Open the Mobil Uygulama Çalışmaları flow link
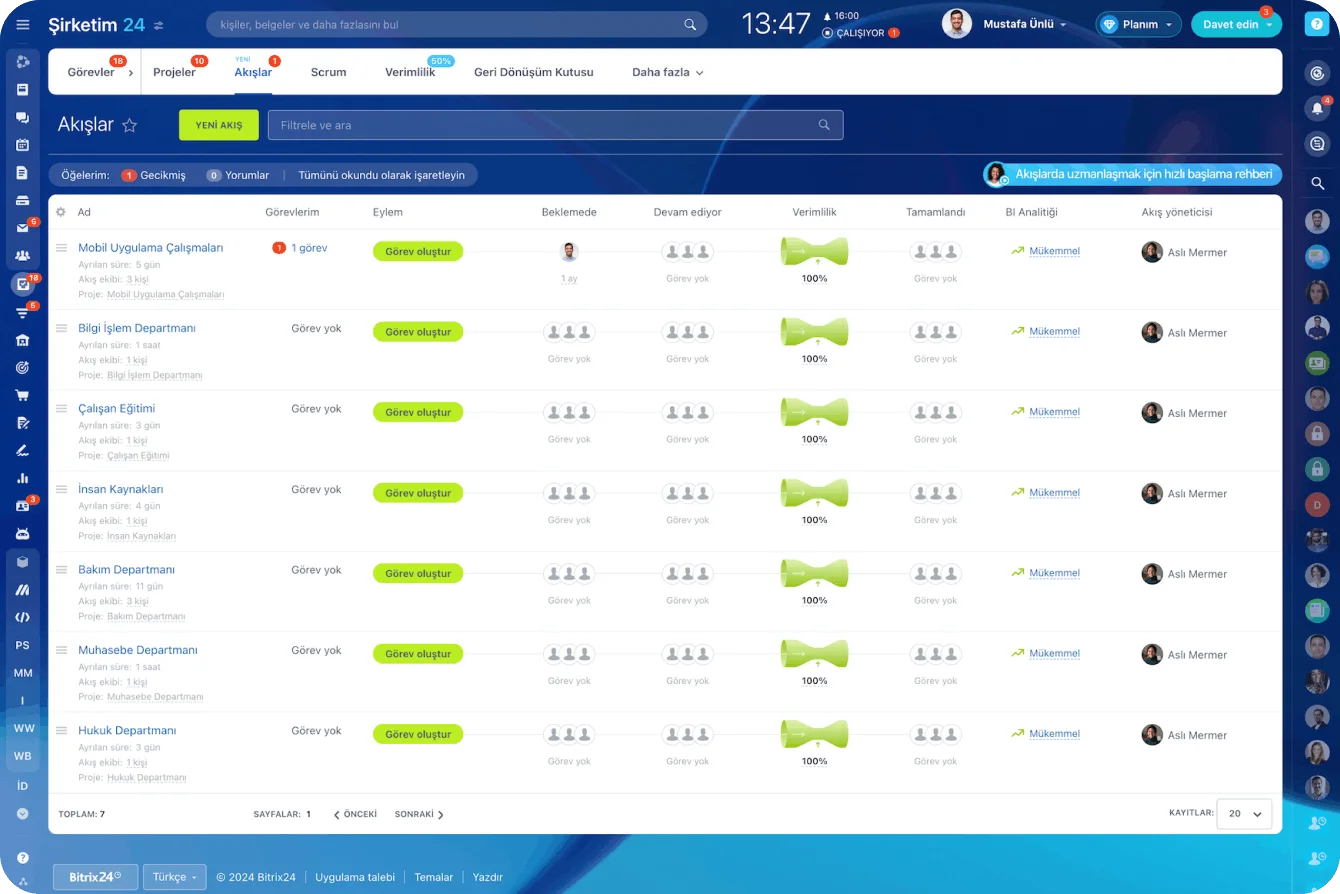 150,248
